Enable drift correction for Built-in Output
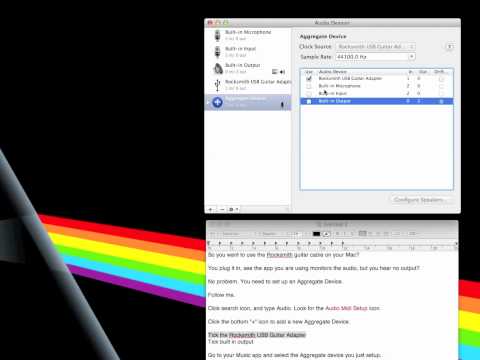The width and height of the screenshot is (480, 360). tap(441, 101)
